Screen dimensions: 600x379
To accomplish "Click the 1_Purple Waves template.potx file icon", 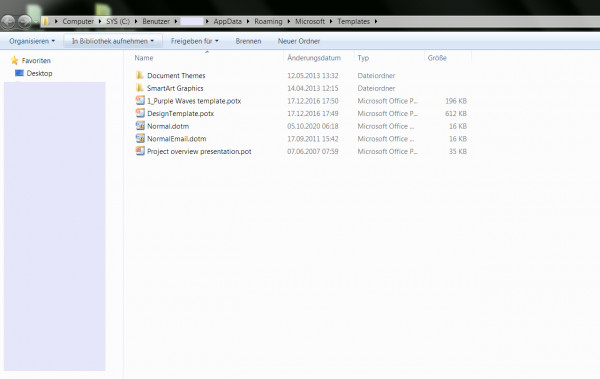I will [x=140, y=100].
